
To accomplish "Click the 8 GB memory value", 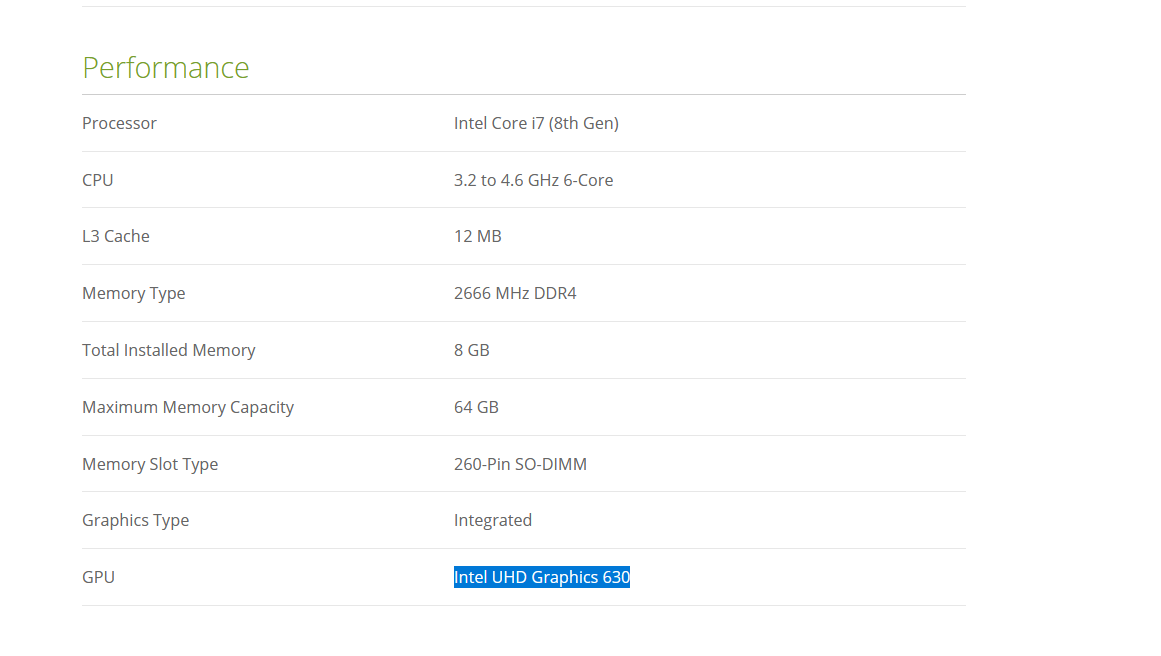I will click(472, 350).
